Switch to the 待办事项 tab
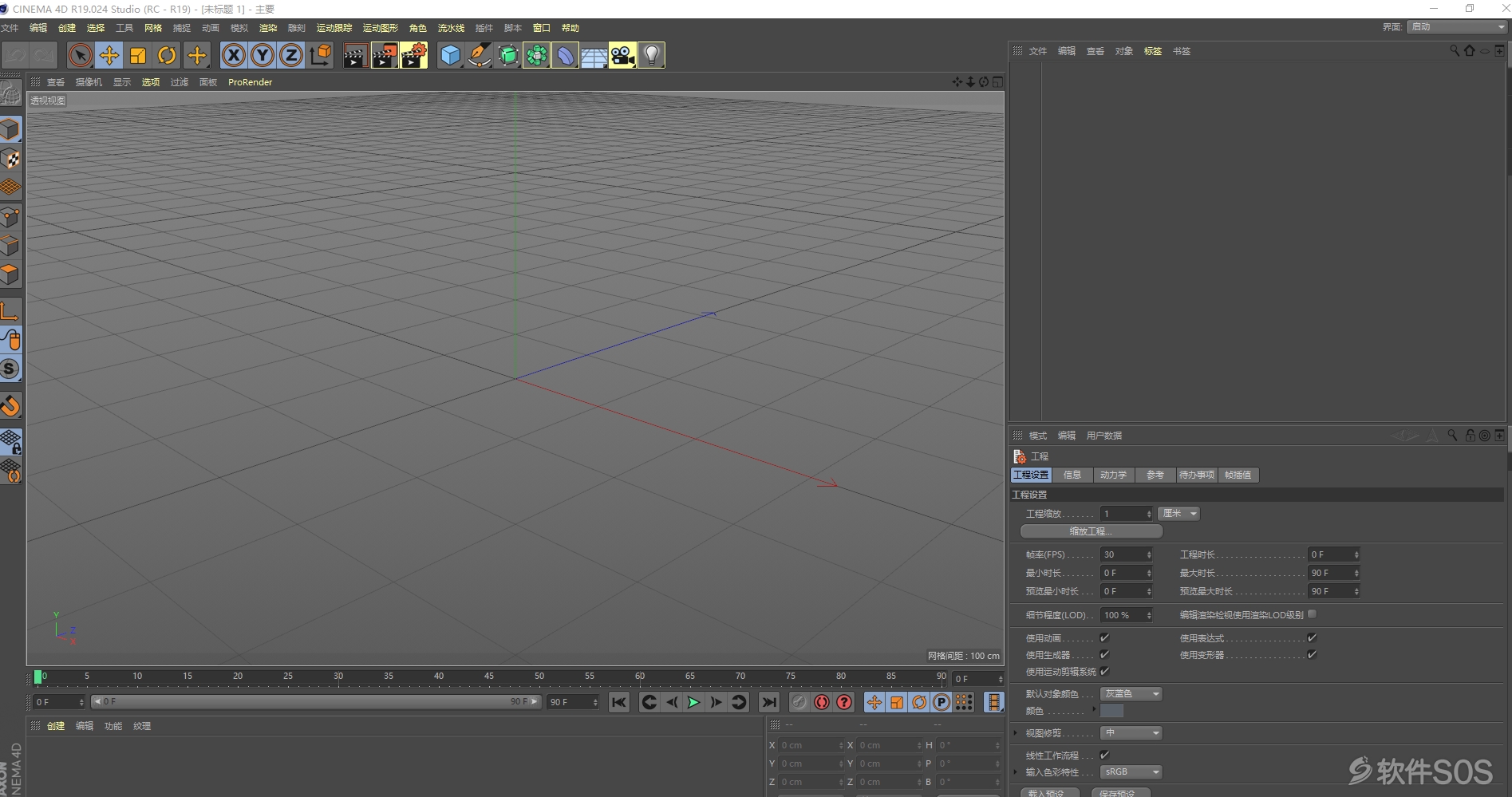 click(x=1197, y=475)
